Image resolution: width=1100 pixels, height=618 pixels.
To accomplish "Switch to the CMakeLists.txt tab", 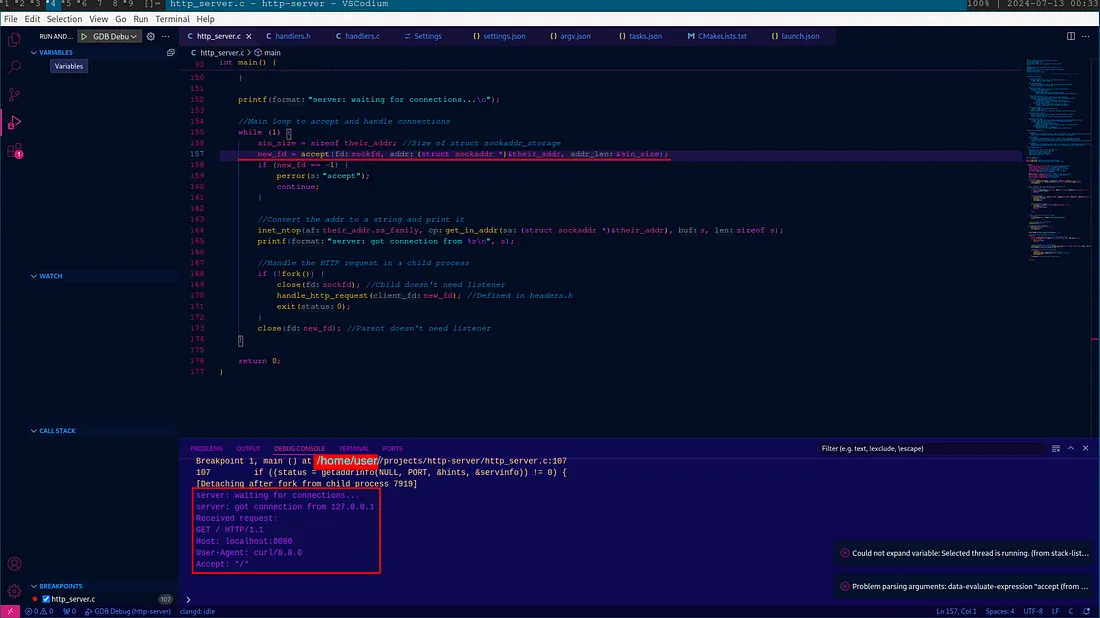I will tap(717, 36).
